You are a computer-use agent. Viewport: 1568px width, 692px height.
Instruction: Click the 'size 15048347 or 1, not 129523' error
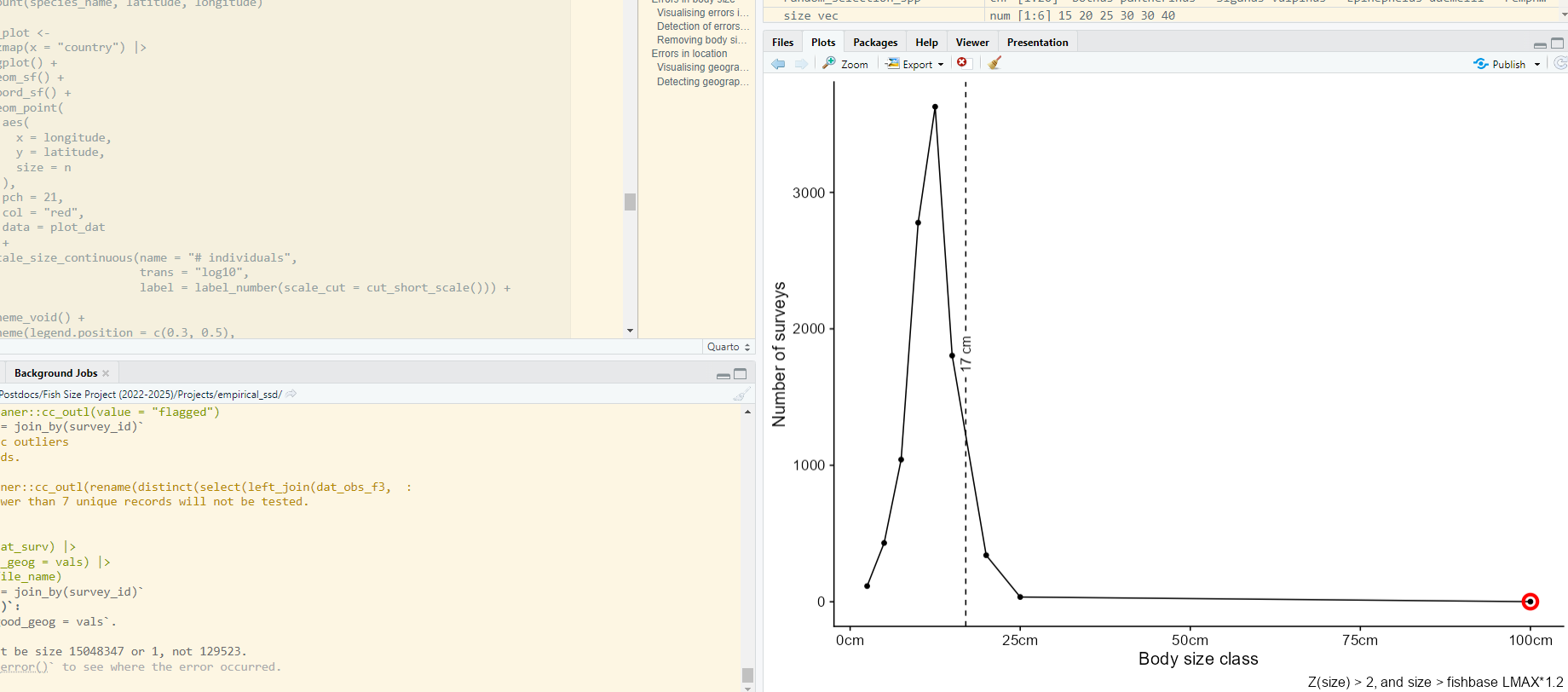[x=144, y=651]
